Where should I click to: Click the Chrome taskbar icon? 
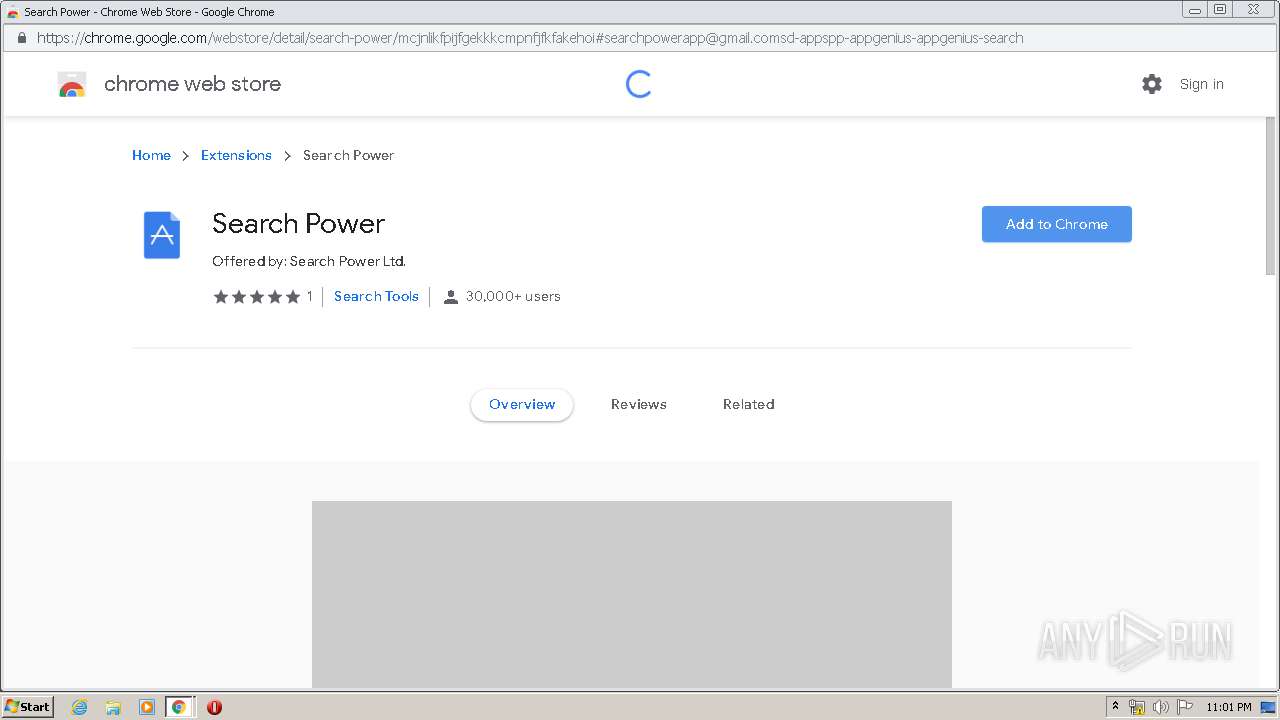[179, 707]
